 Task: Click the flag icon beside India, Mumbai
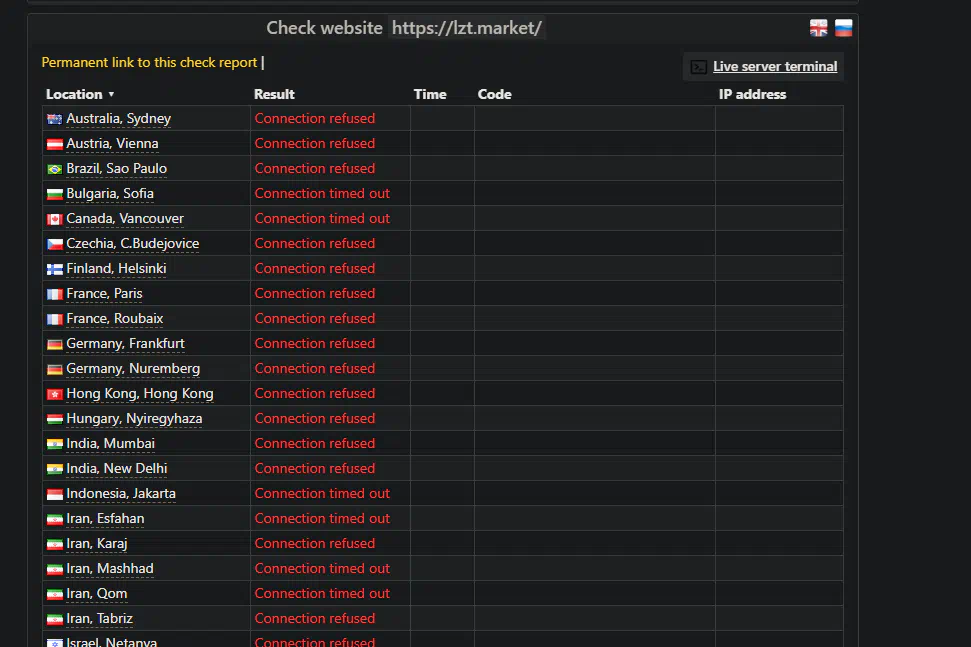tap(54, 444)
